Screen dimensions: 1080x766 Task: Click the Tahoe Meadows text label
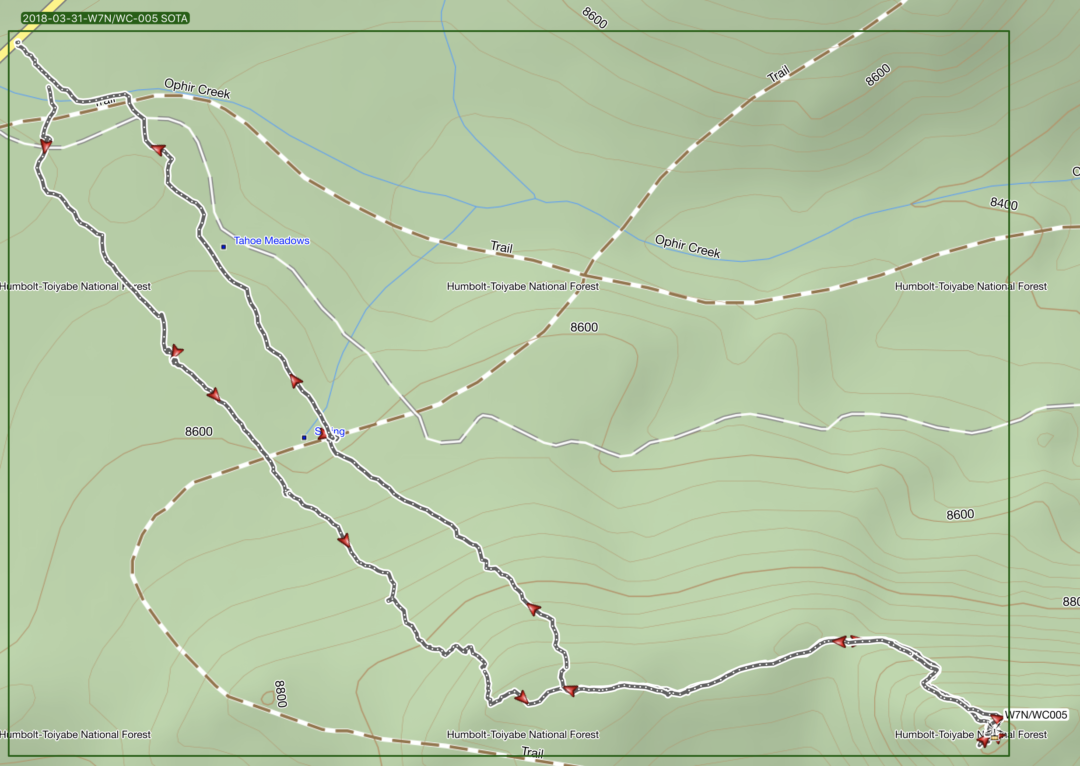(271, 241)
